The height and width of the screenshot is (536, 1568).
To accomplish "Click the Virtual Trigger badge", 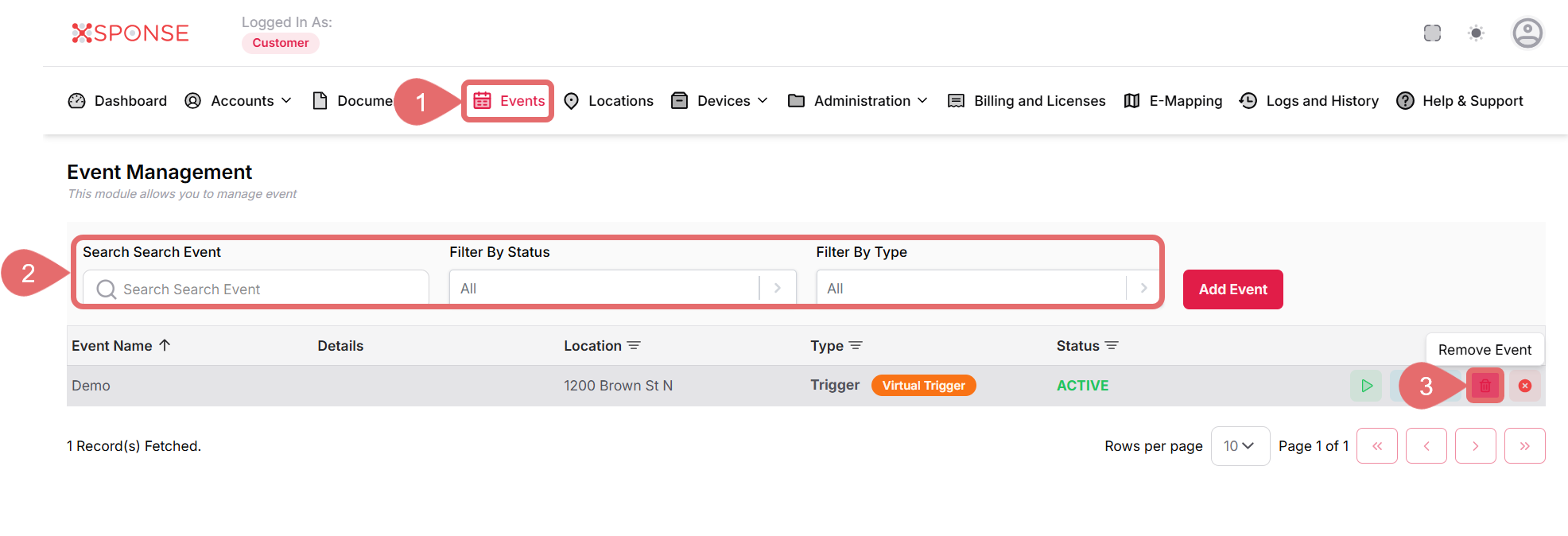I will coord(923,386).
